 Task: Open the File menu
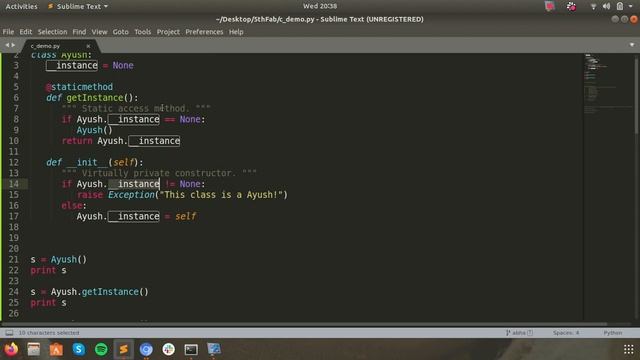click(x=8, y=32)
